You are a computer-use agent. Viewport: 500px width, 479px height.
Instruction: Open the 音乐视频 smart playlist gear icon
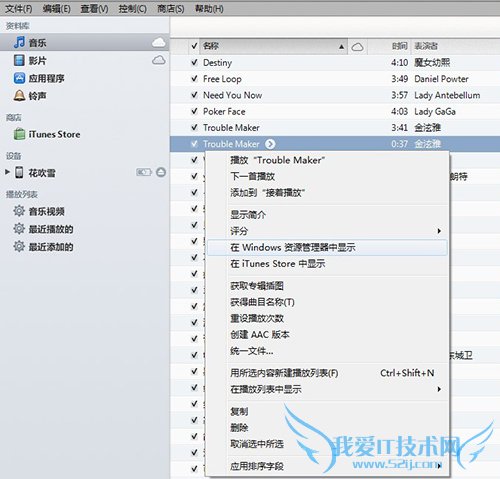pyautogui.click(x=19, y=211)
